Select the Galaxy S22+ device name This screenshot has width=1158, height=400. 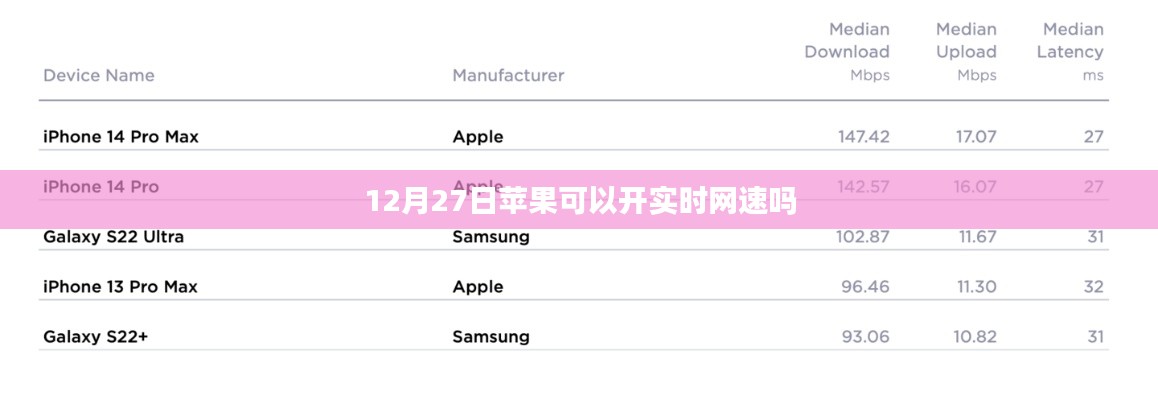(x=96, y=337)
